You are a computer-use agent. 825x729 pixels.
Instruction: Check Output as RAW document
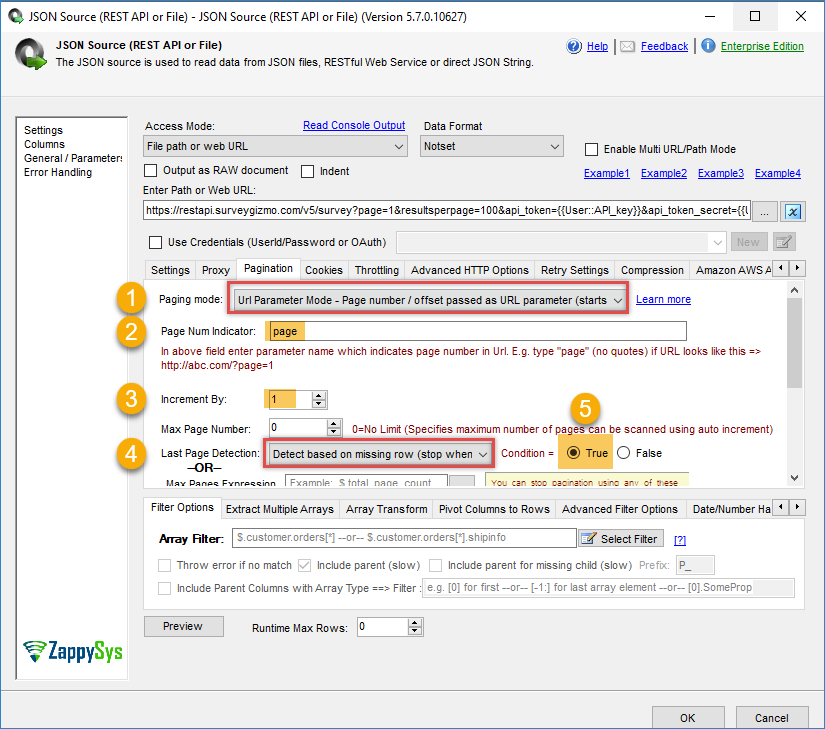click(x=150, y=170)
